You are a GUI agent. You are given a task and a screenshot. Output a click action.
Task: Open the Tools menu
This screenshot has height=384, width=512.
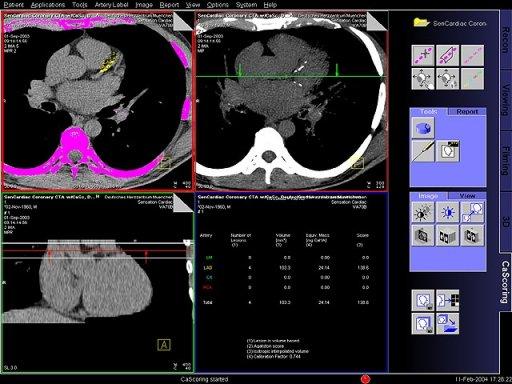pos(80,5)
